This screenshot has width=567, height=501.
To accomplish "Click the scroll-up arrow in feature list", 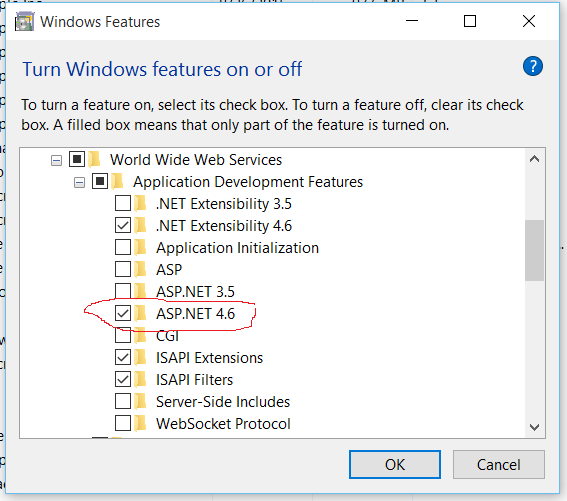I will 534,159.
